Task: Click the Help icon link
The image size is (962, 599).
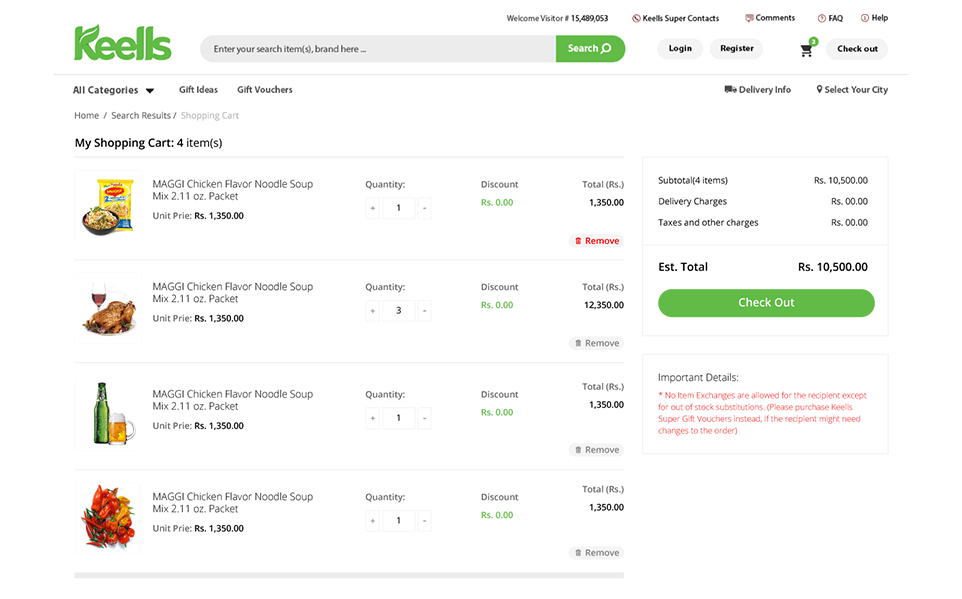Action: coord(873,18)
